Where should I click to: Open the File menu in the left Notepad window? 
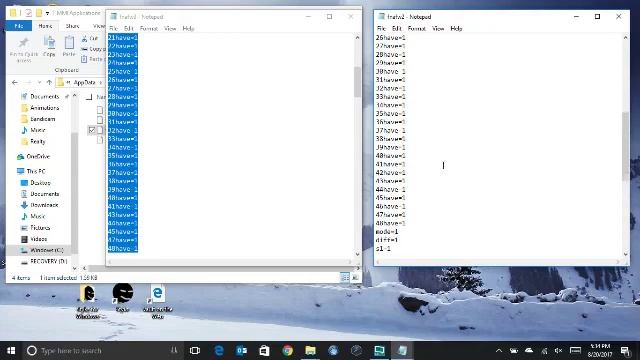tap(113, 29)
